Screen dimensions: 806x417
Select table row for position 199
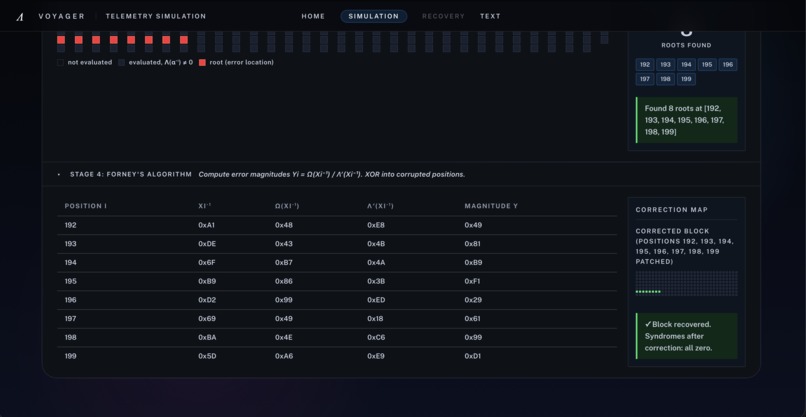pyautogui.click(x=337, y=356)
